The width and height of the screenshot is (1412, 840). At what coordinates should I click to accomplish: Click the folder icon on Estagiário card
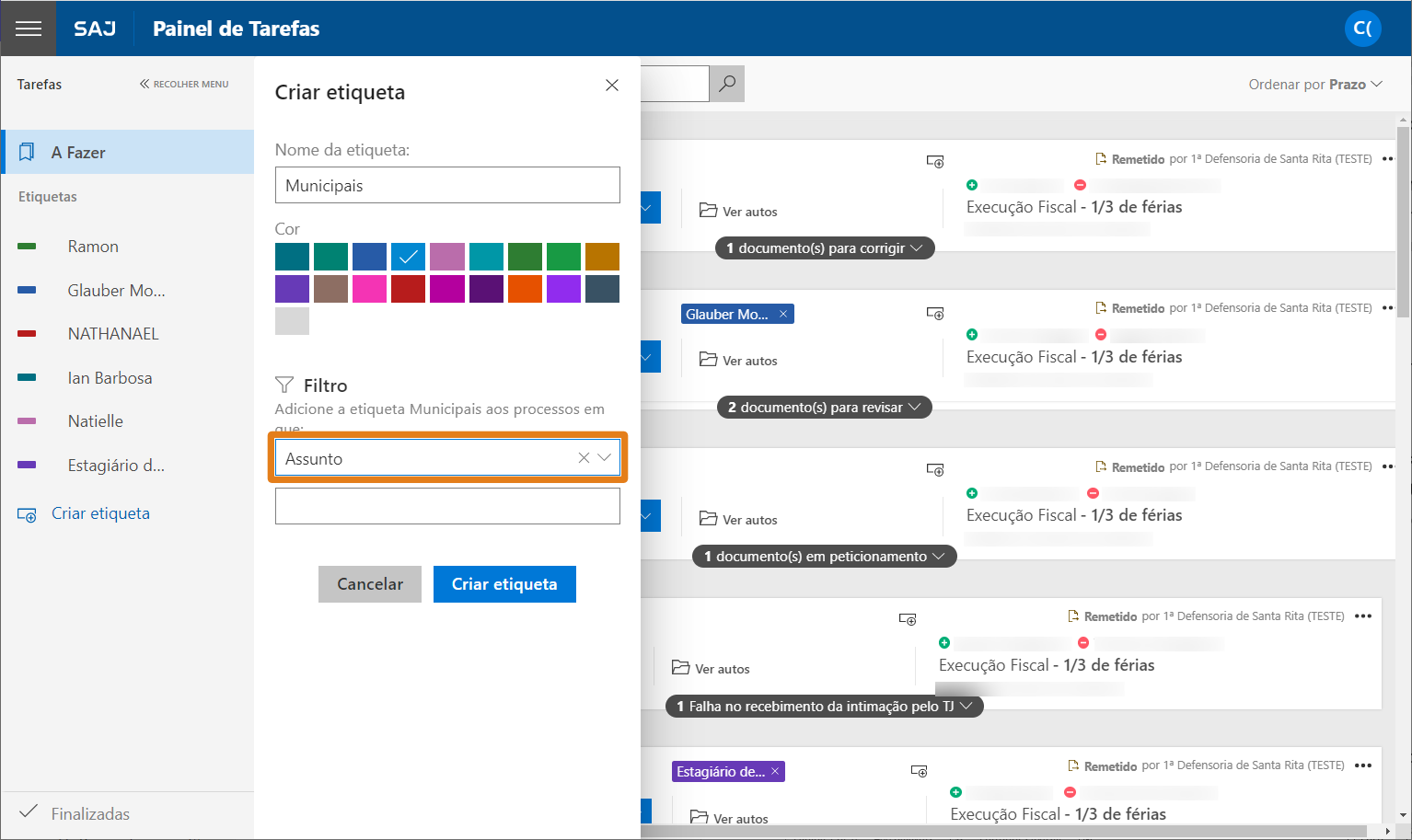coord(700,817)
